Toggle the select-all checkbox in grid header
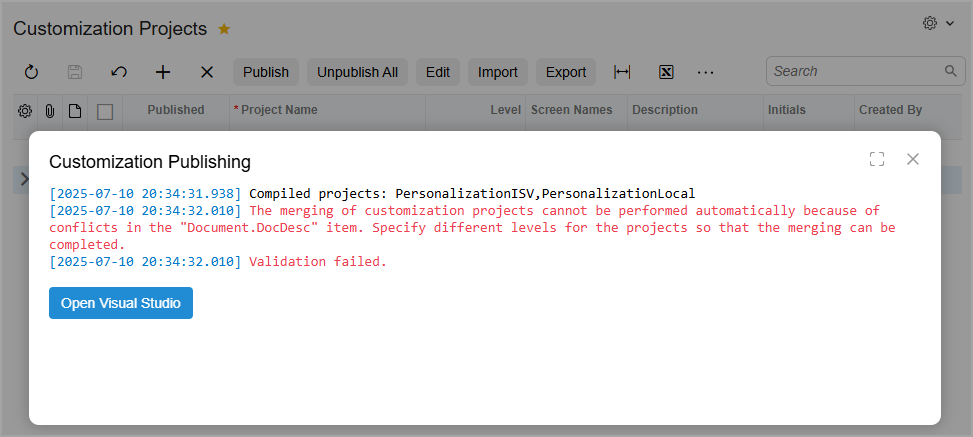 tap(105, 111)
